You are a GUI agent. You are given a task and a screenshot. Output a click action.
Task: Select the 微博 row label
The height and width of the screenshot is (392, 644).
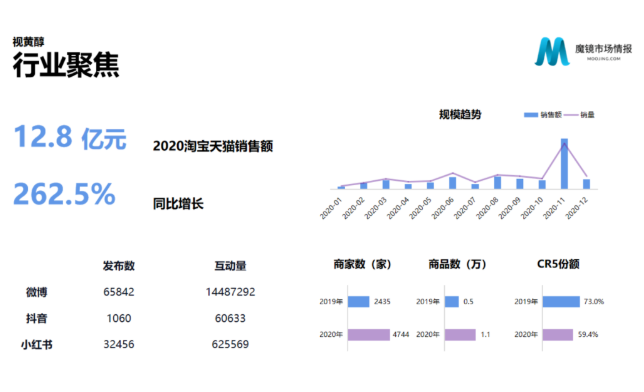(37, 292)
